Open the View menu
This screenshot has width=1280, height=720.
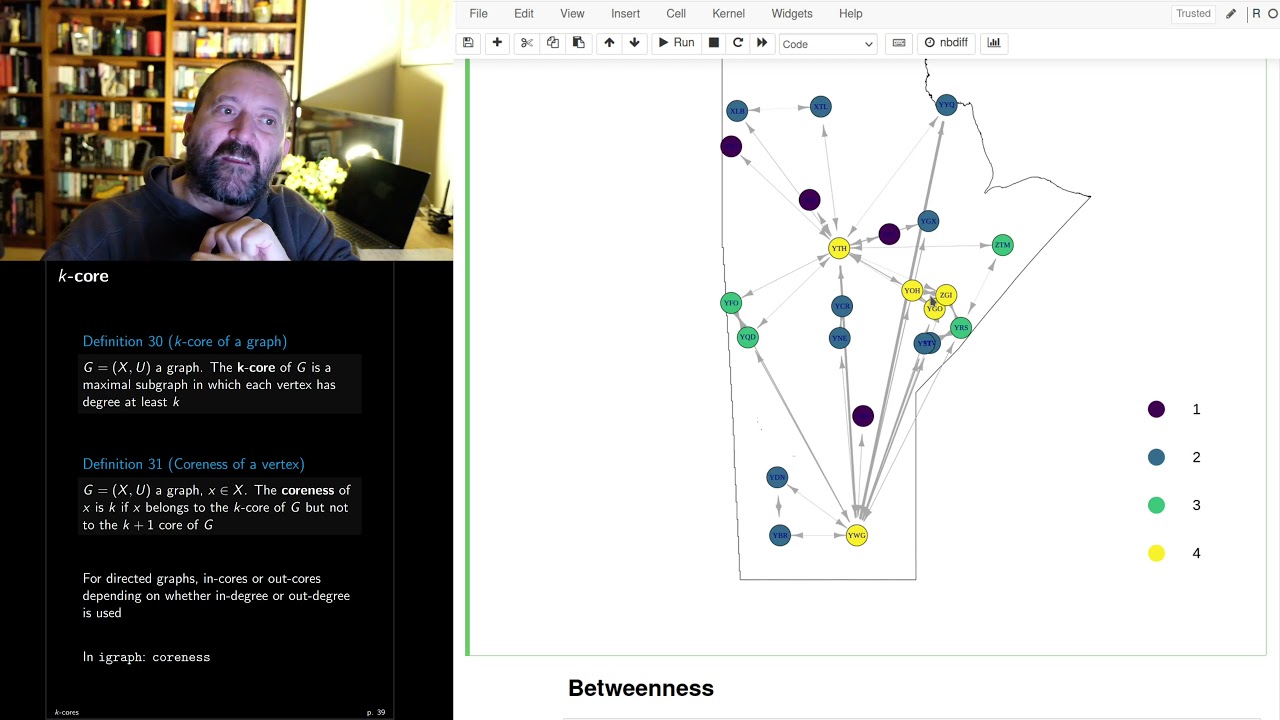572,14
